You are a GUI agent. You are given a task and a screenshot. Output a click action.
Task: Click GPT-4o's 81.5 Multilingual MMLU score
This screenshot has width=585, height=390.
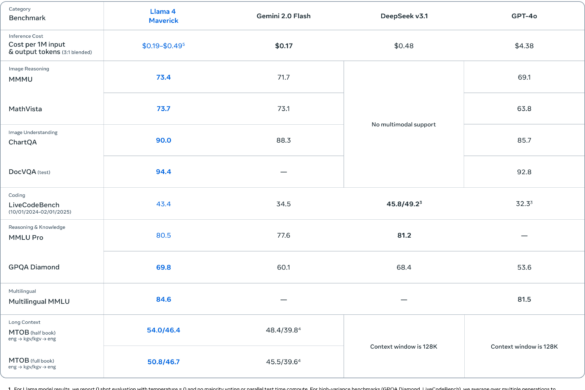point(524,299)
